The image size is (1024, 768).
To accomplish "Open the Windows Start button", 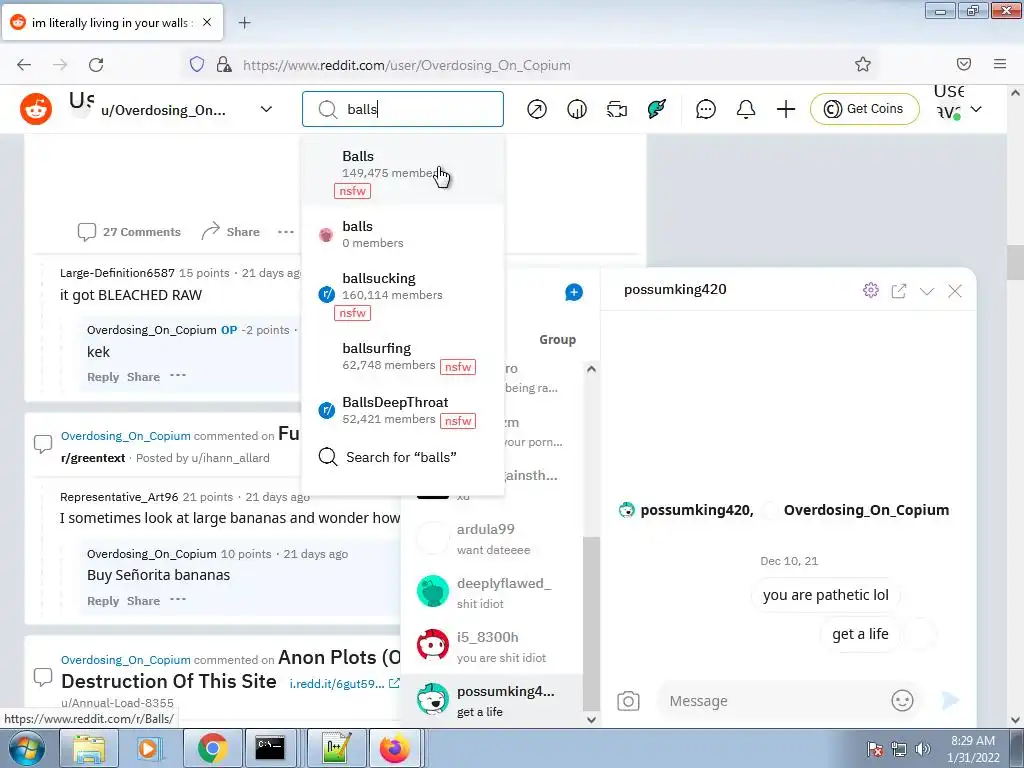I will point(26,748).
